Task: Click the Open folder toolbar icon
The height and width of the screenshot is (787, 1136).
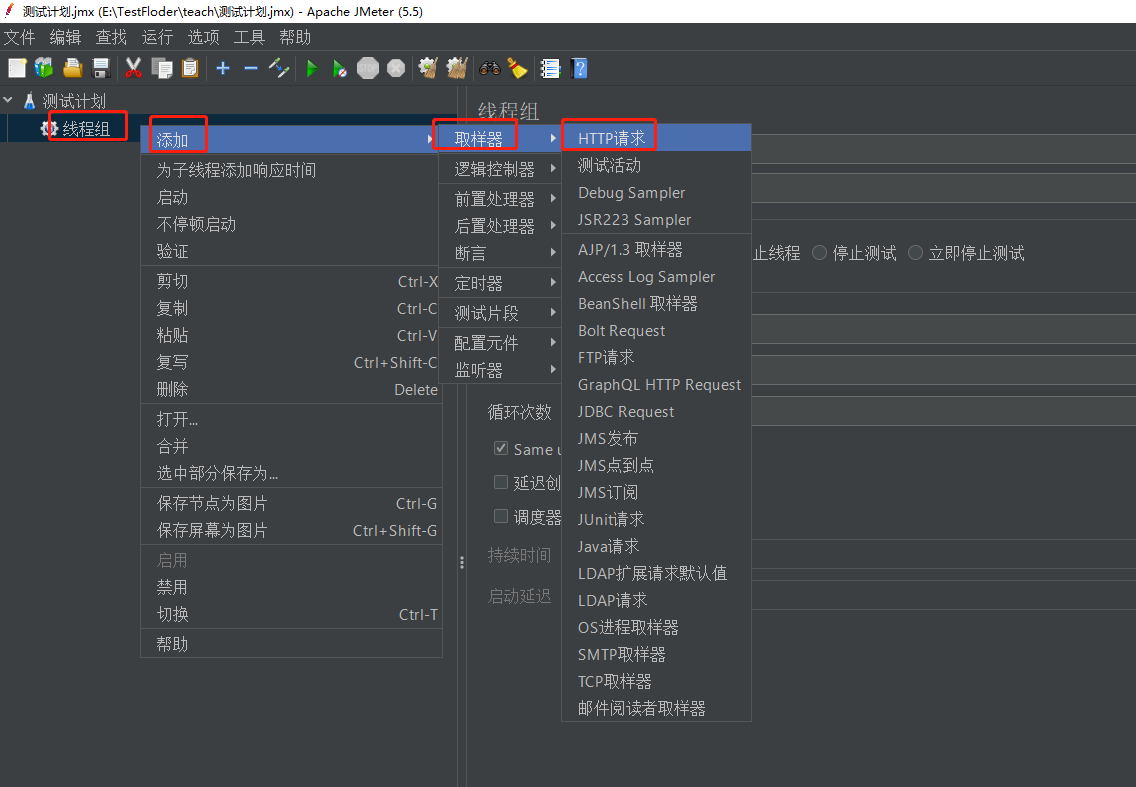Action: [x=72, y=68]
